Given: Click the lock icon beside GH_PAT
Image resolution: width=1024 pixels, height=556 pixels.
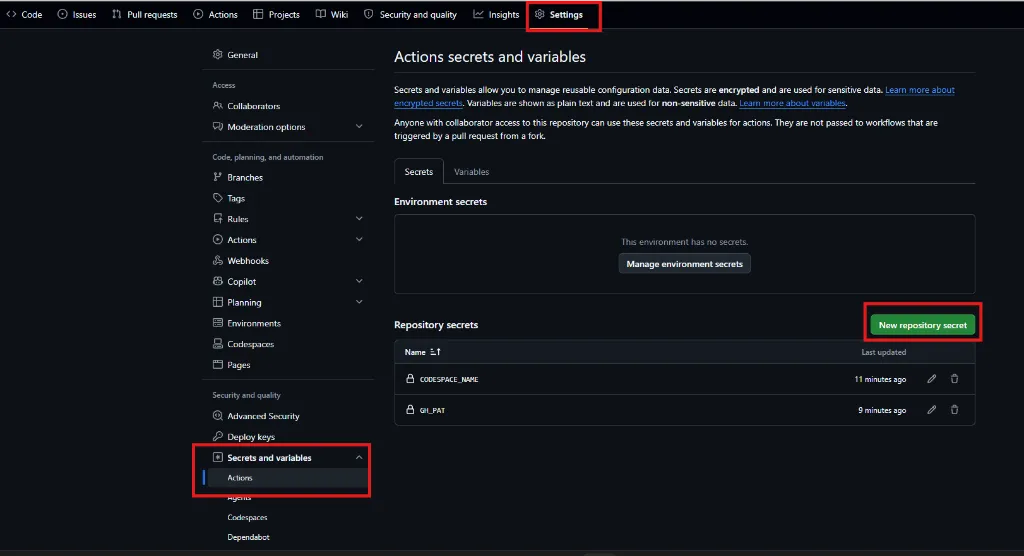Looking at the screenshot, I should point(410,410).
